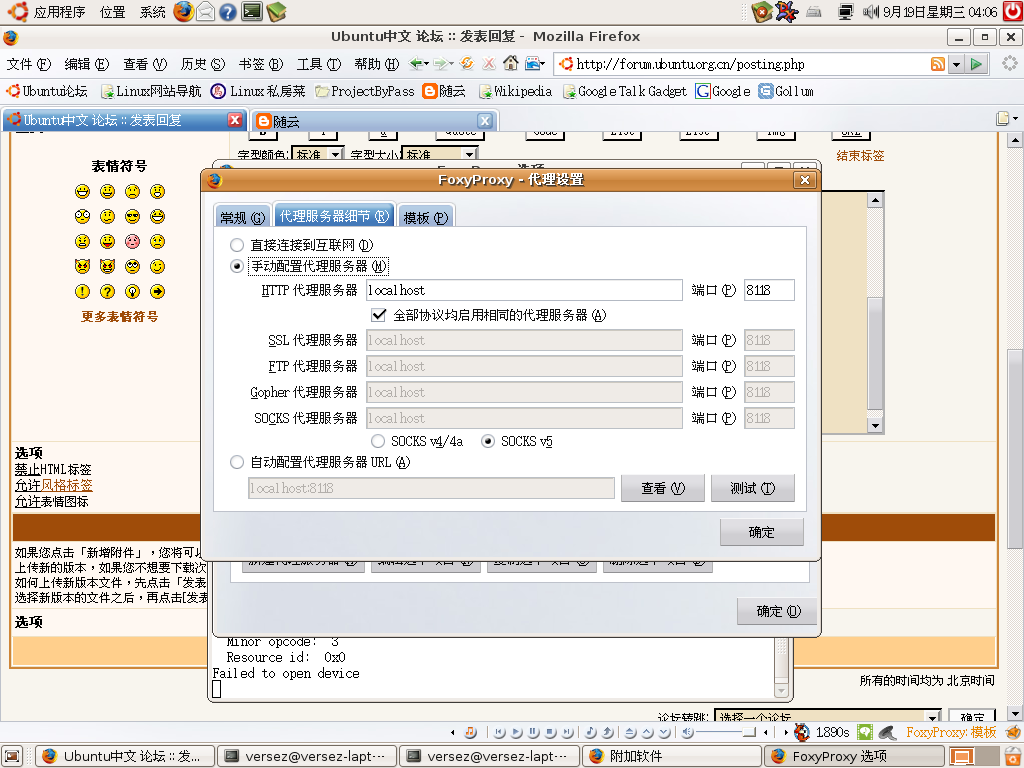
Task: Open FoxyProxy 选项 window from taskbar
Action: (852, 756)
